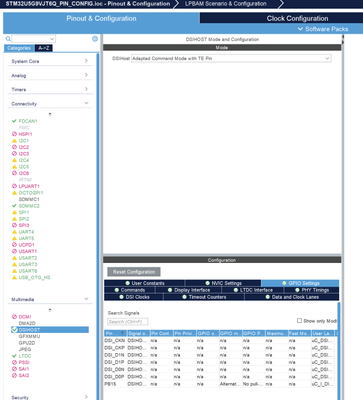The height and width of the screenshot is (400, 363).
Task: Click the Reset Configuration button
Action: point(134,272)
